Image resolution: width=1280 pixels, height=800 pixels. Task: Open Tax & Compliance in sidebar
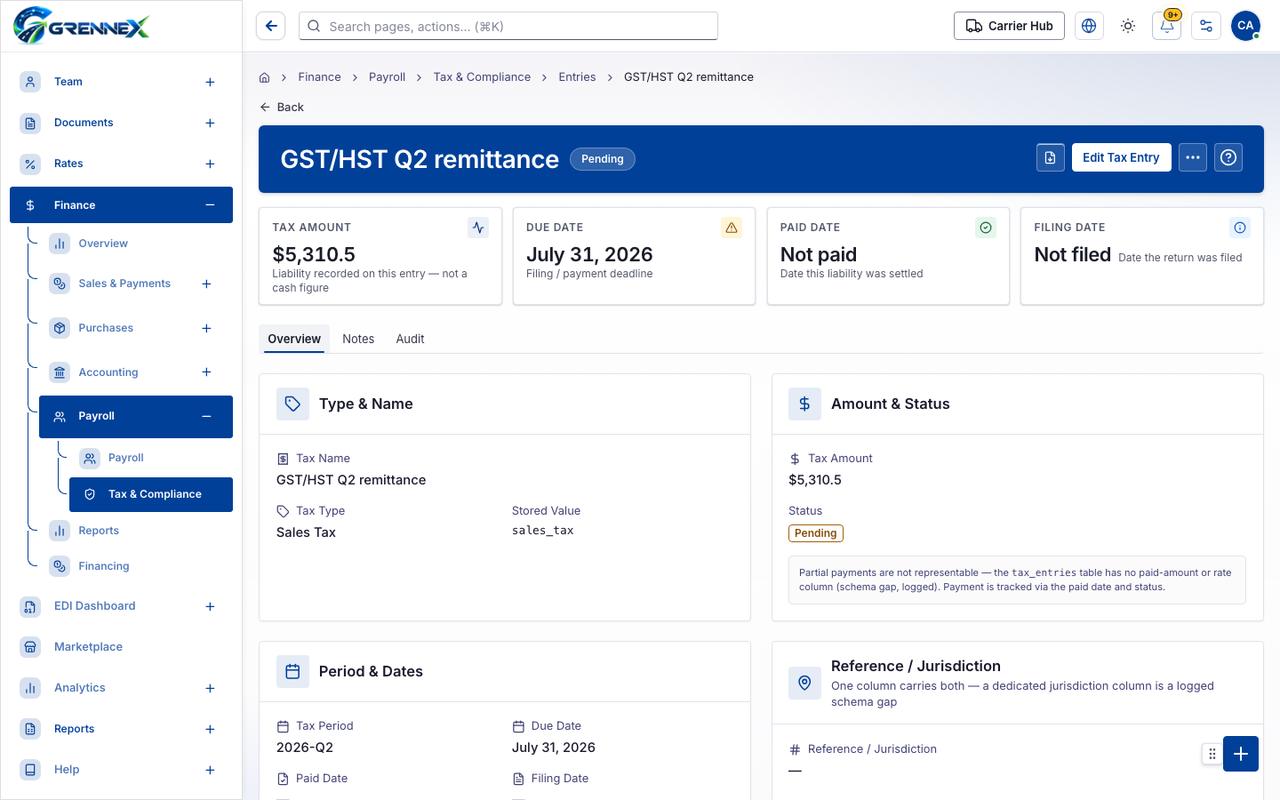(151, 494)
